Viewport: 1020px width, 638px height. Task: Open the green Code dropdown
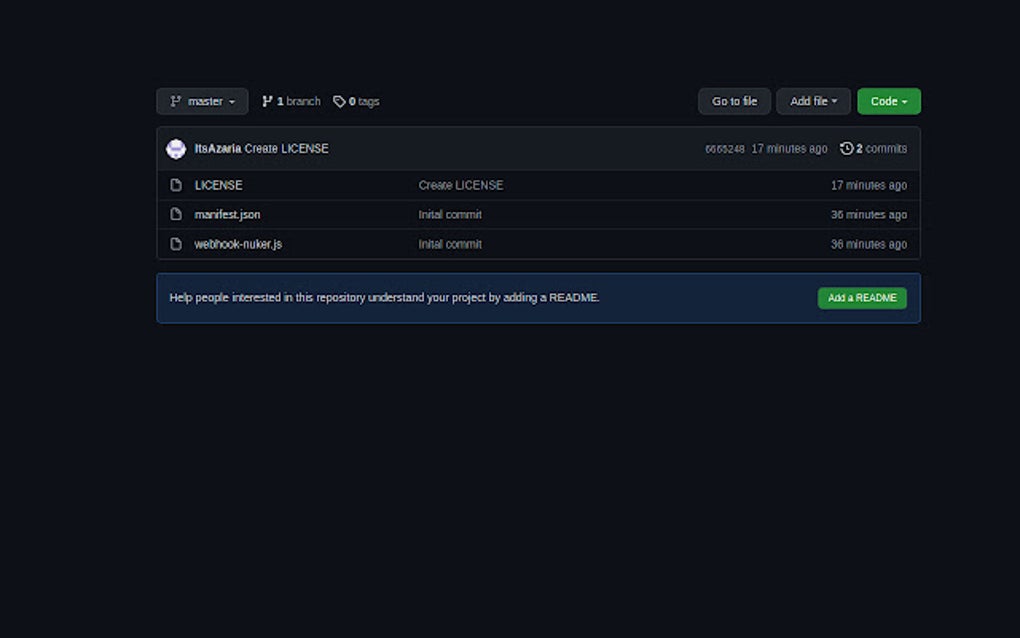tap(888, 101)
